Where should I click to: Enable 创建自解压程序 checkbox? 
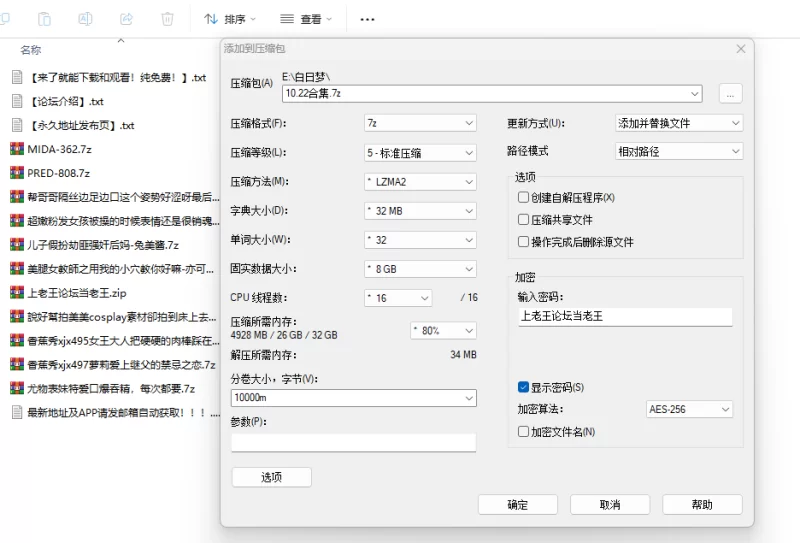click(523, 198)
